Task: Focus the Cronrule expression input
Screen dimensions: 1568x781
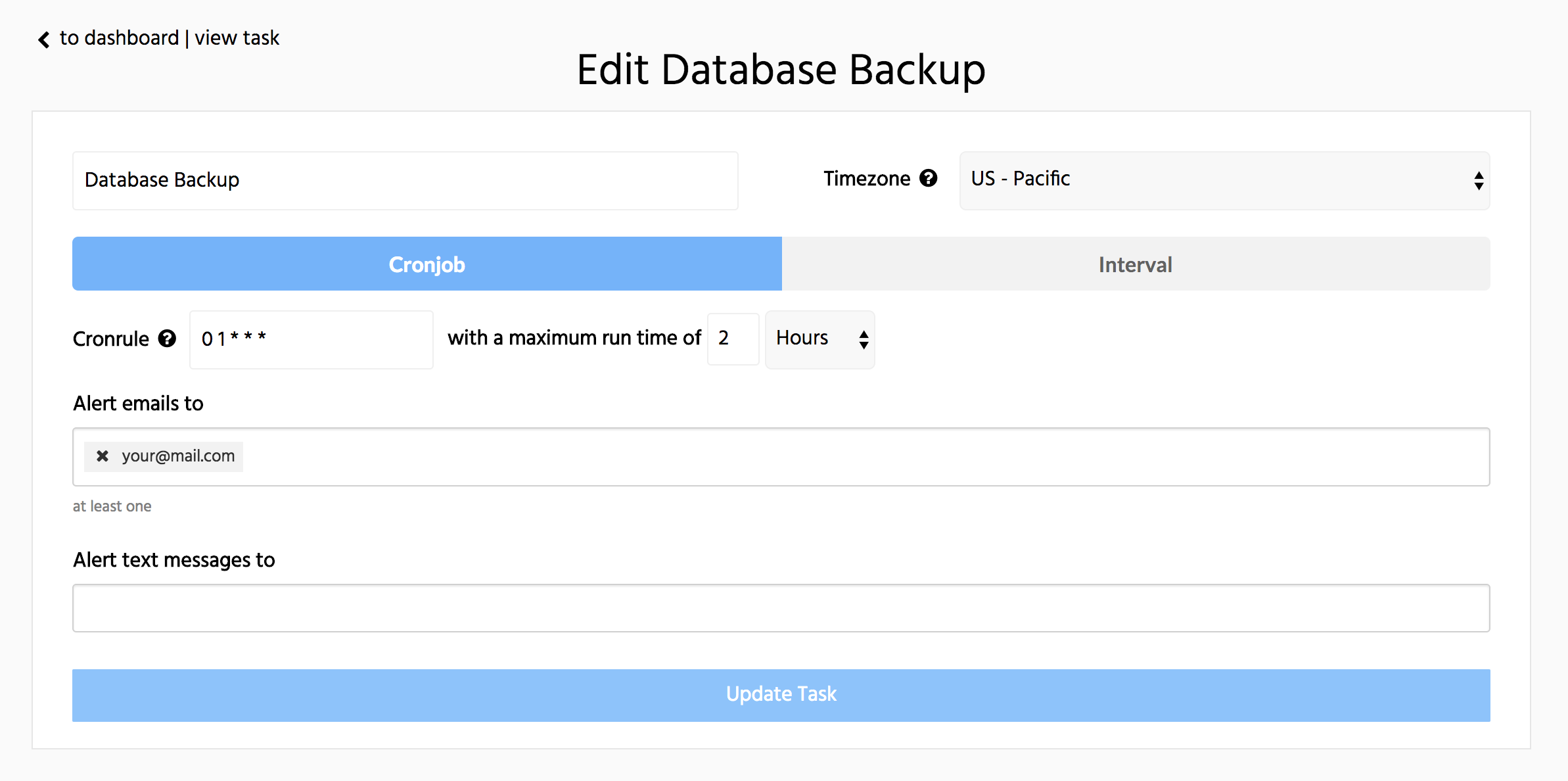Action: pyautogui.click(x=311, y=339)
